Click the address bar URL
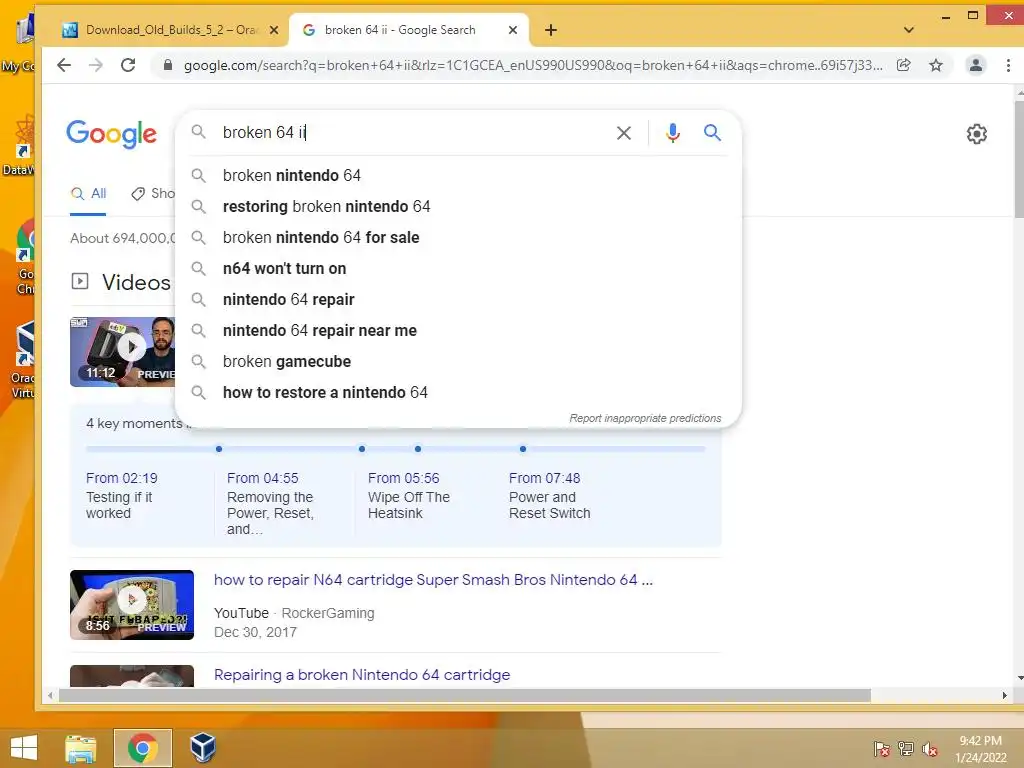This screenshot has height=768, width=1024. (x=532, y=65)
